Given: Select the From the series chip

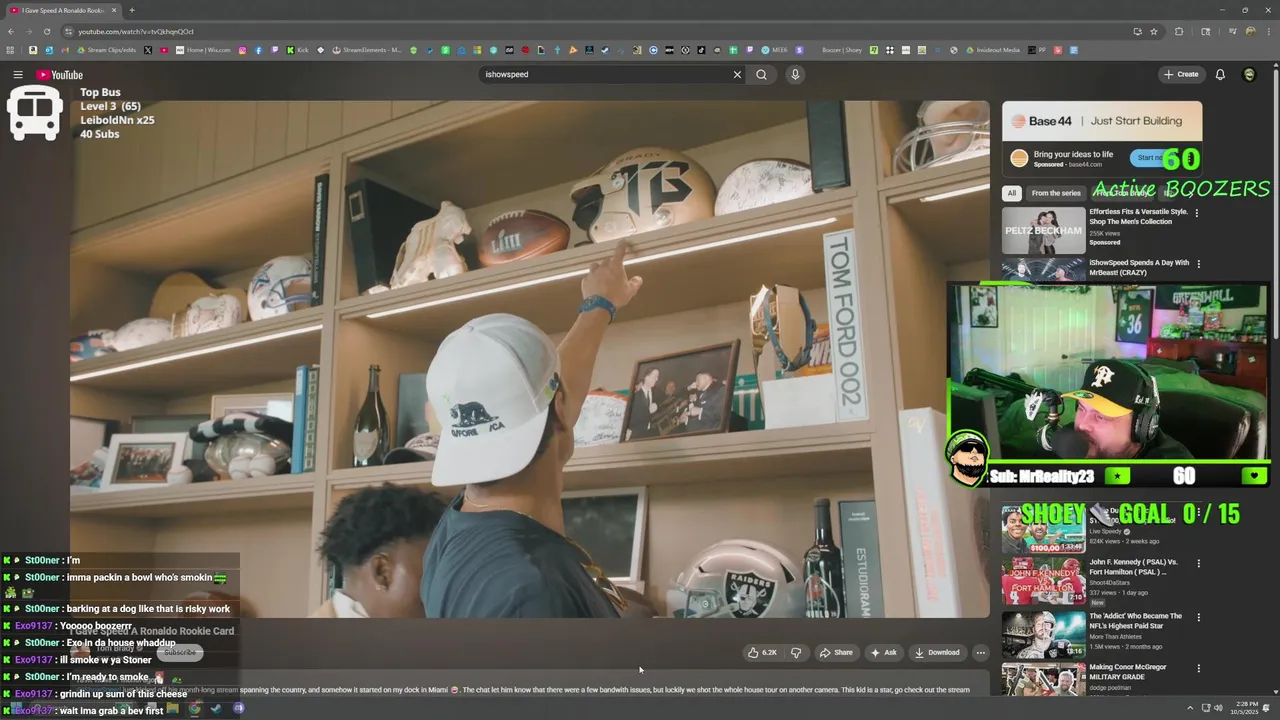Looking at the screenshot, I should click(1056, 193).
